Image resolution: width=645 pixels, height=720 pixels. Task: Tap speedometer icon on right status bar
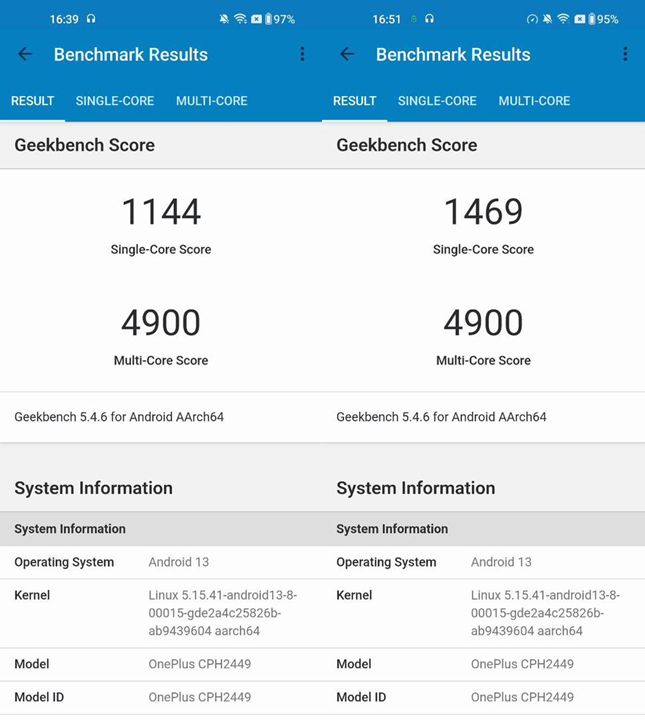click(x=532, y=19)
